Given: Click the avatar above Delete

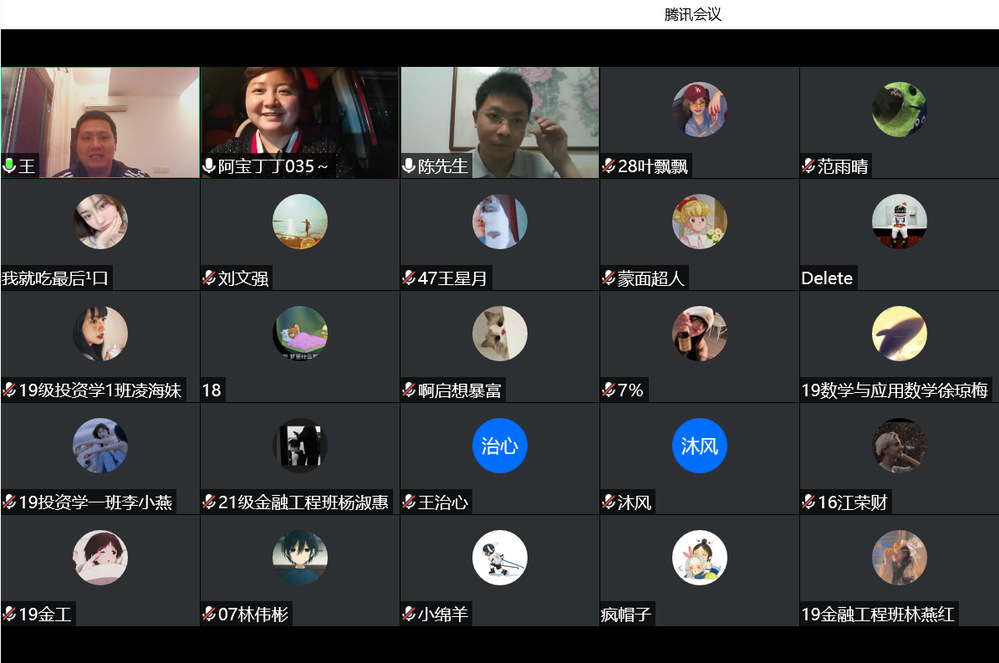Looking at the screenshot, I should pyautogui.click(x=899, y=222).
